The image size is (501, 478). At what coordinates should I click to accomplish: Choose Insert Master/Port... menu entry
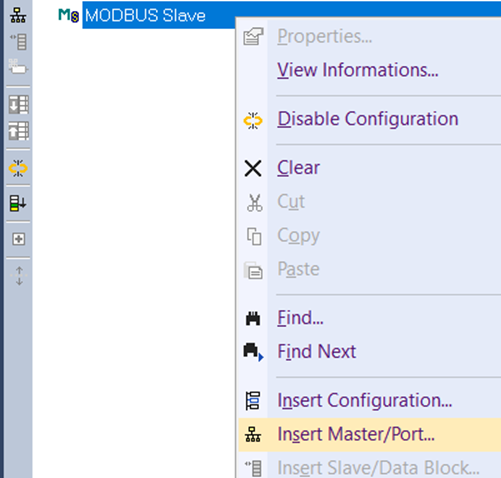[x=370, y=434]
